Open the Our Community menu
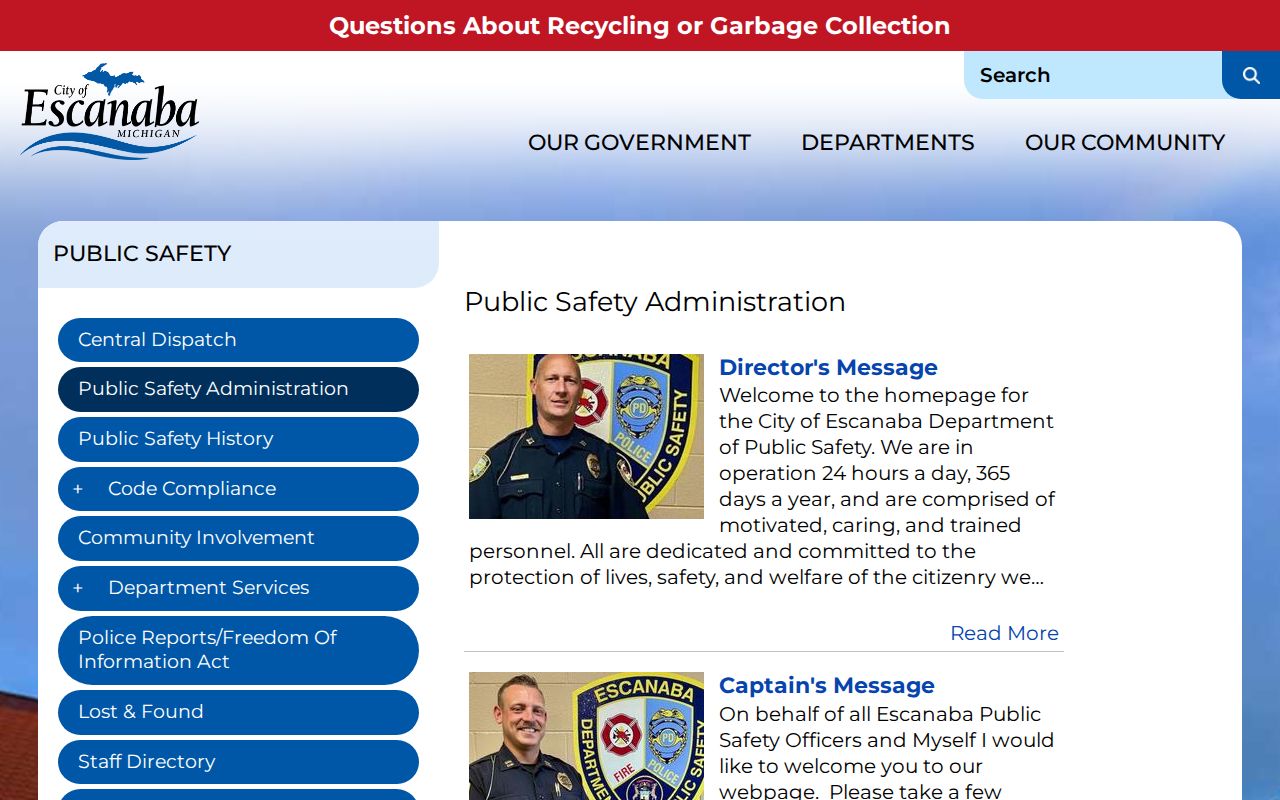The image size is (1280, 800). 1125,142
